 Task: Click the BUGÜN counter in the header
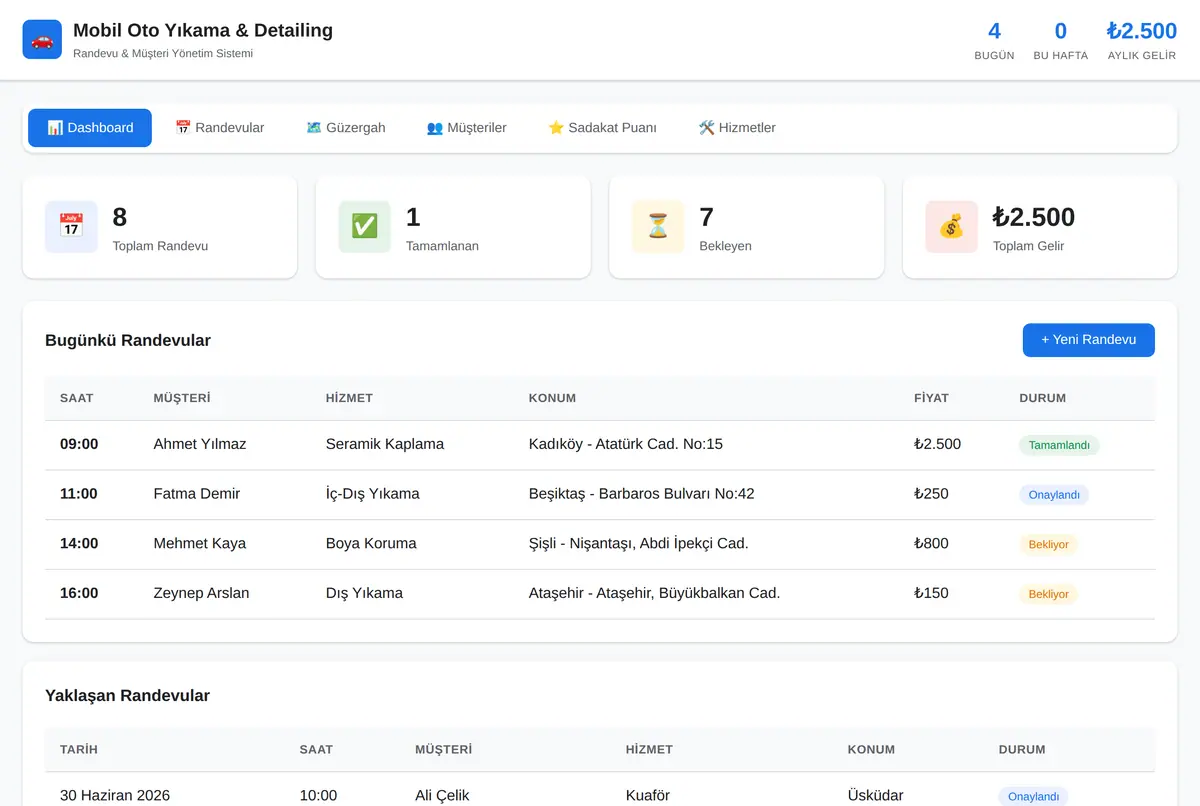click(994, 42)
